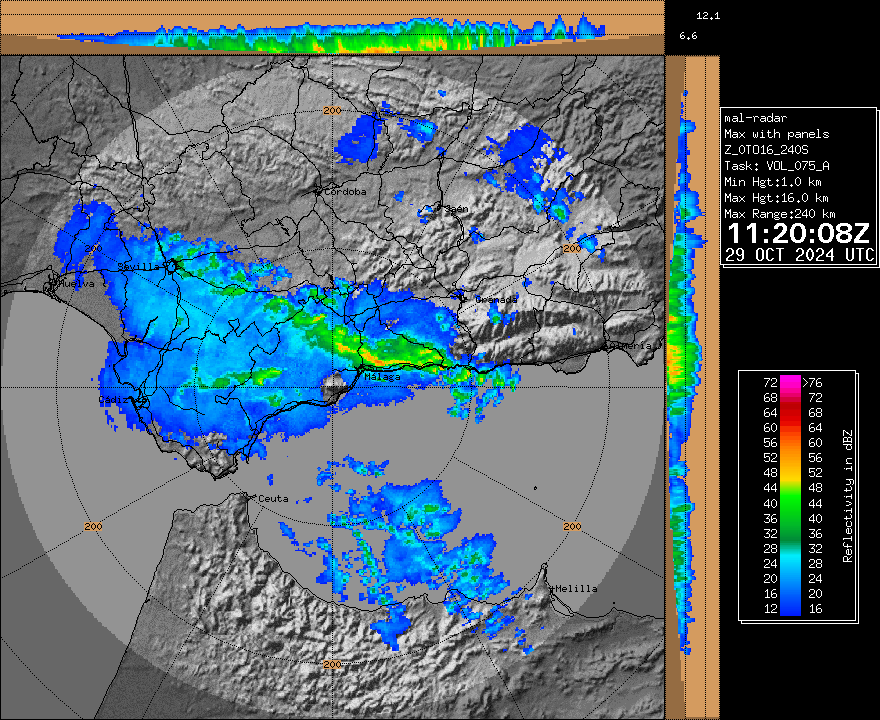Click the 11:20:08Z timestamp

coord(797,234)
